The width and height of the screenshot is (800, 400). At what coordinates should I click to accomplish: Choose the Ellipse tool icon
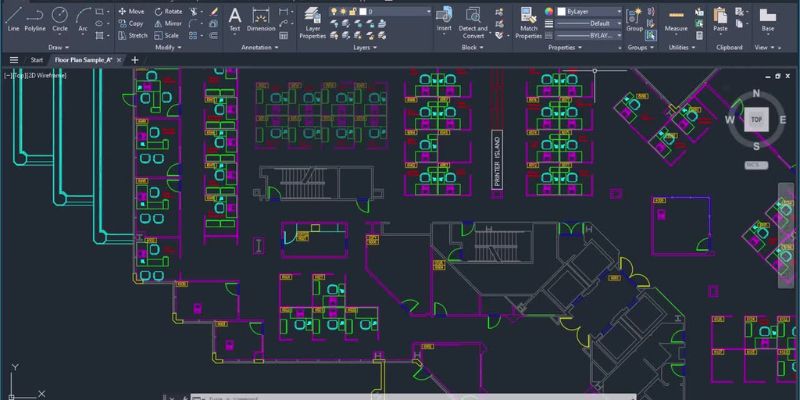pyautogui.click(x=99, y=23)
